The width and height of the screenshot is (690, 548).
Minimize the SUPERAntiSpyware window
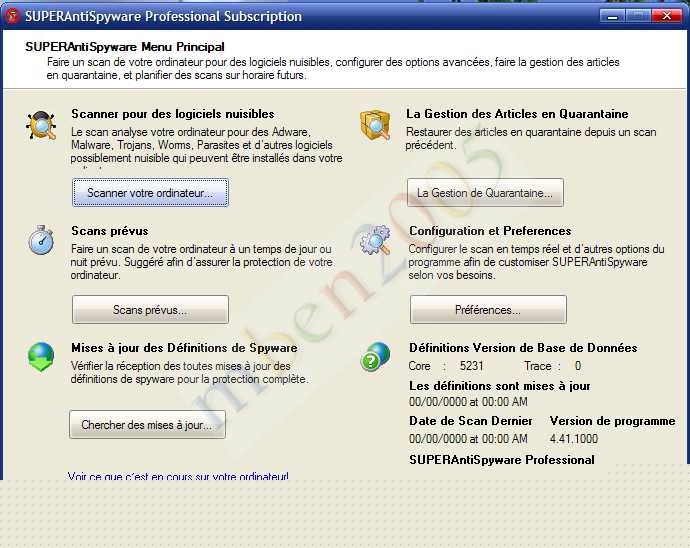(x=612, y=16)
